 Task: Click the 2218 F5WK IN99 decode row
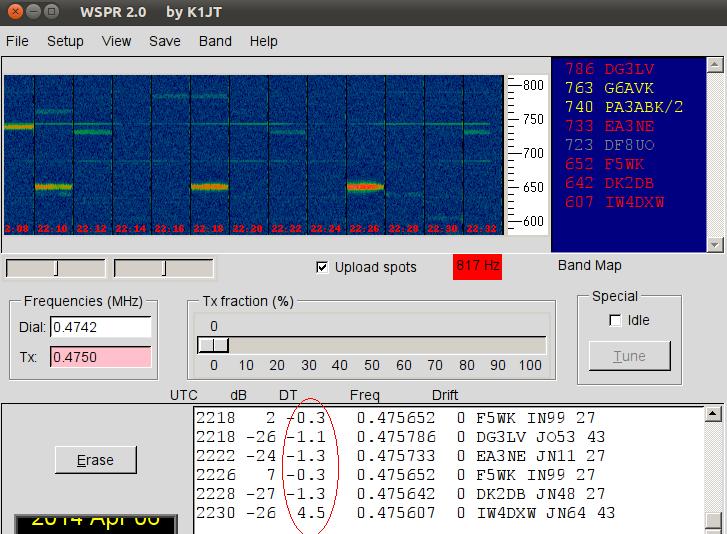395,418
